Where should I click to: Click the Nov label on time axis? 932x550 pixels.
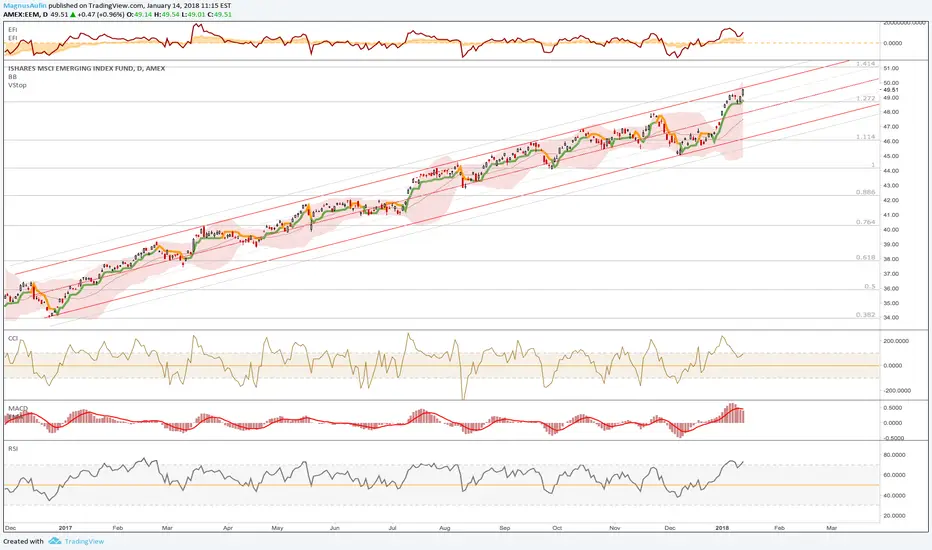[x=615, y=527]
